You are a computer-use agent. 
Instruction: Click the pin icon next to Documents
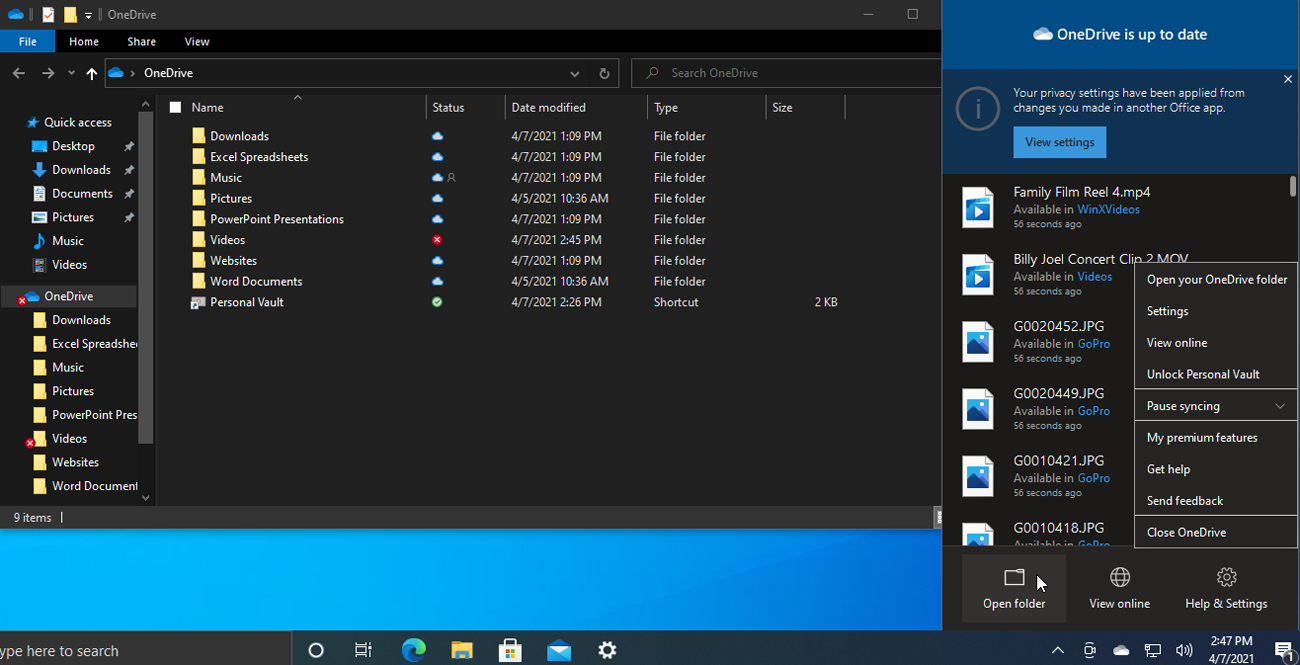[x=129, y=194]
